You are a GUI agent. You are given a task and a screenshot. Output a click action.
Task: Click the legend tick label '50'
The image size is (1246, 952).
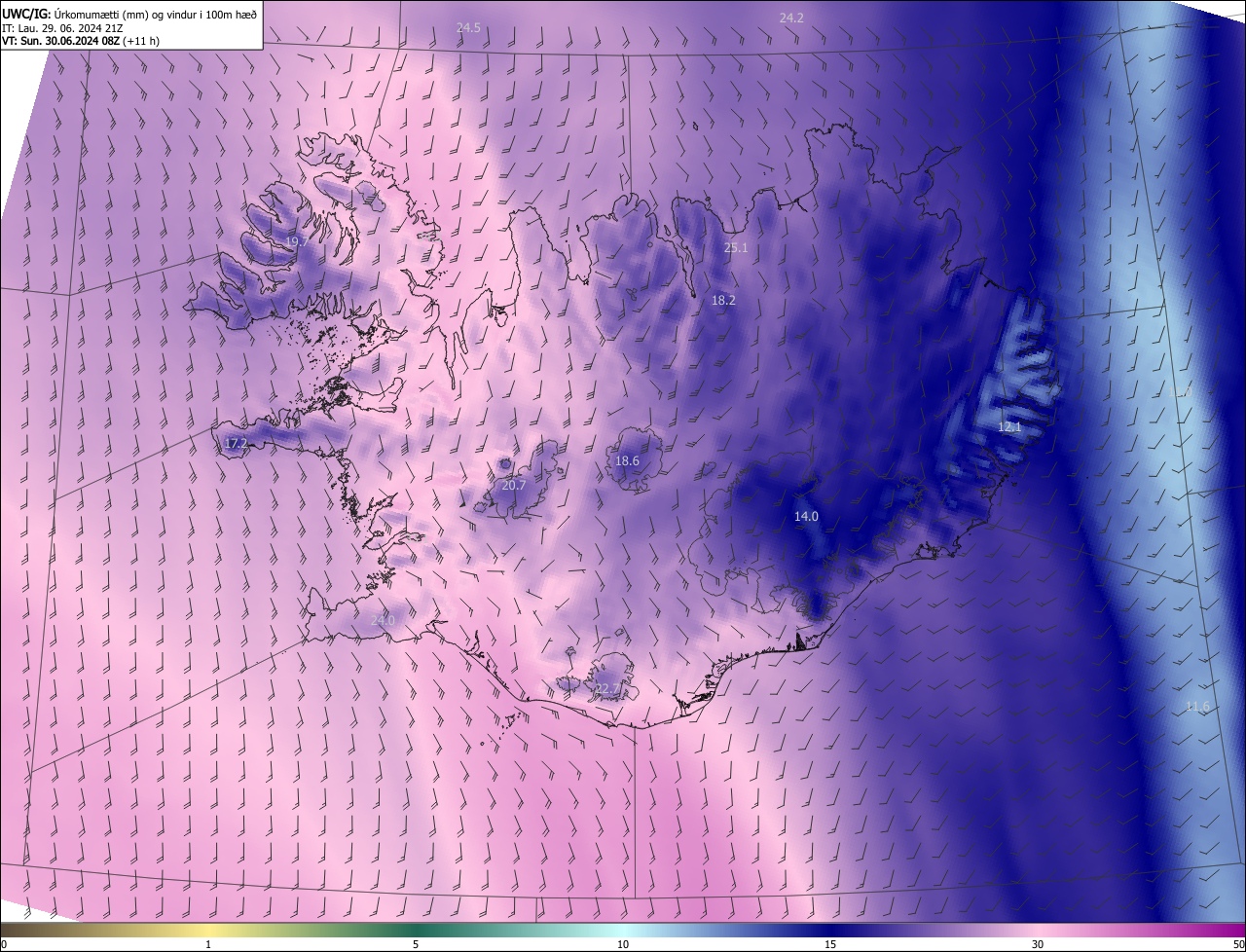[1239, 944]
